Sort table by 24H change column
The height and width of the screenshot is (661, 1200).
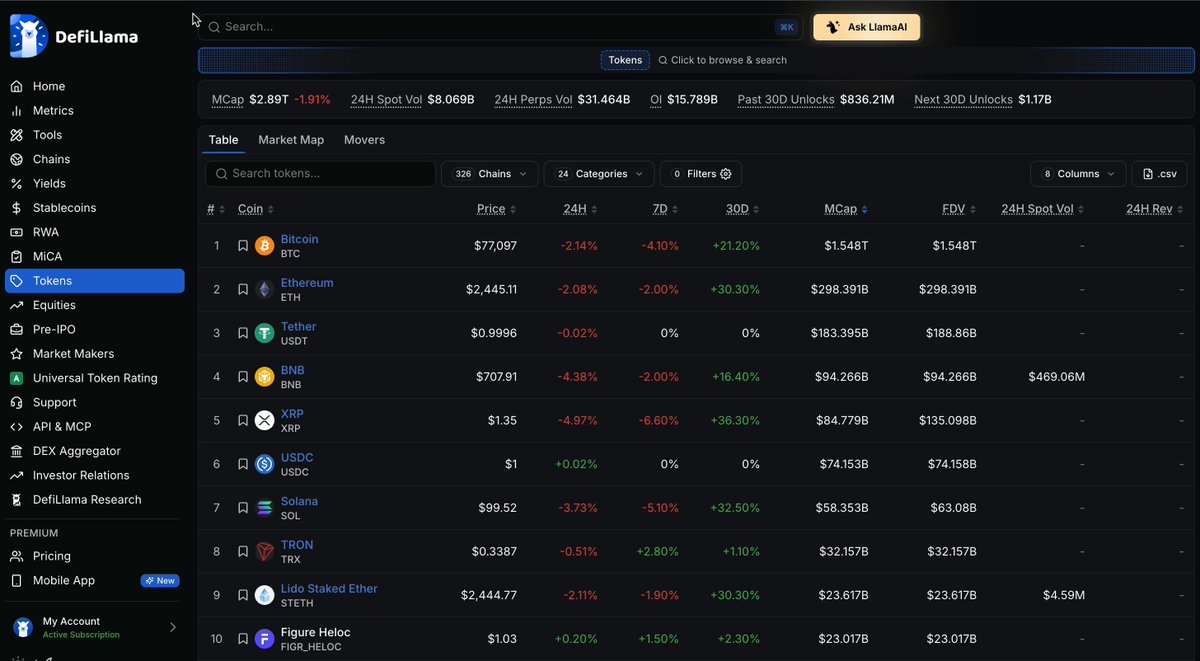pyautogui.click(x=580, y=209)
